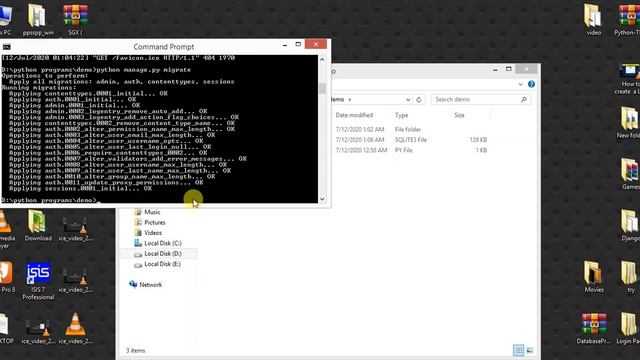Click the Command Prompt scrollbar thumb

[322, 89]
